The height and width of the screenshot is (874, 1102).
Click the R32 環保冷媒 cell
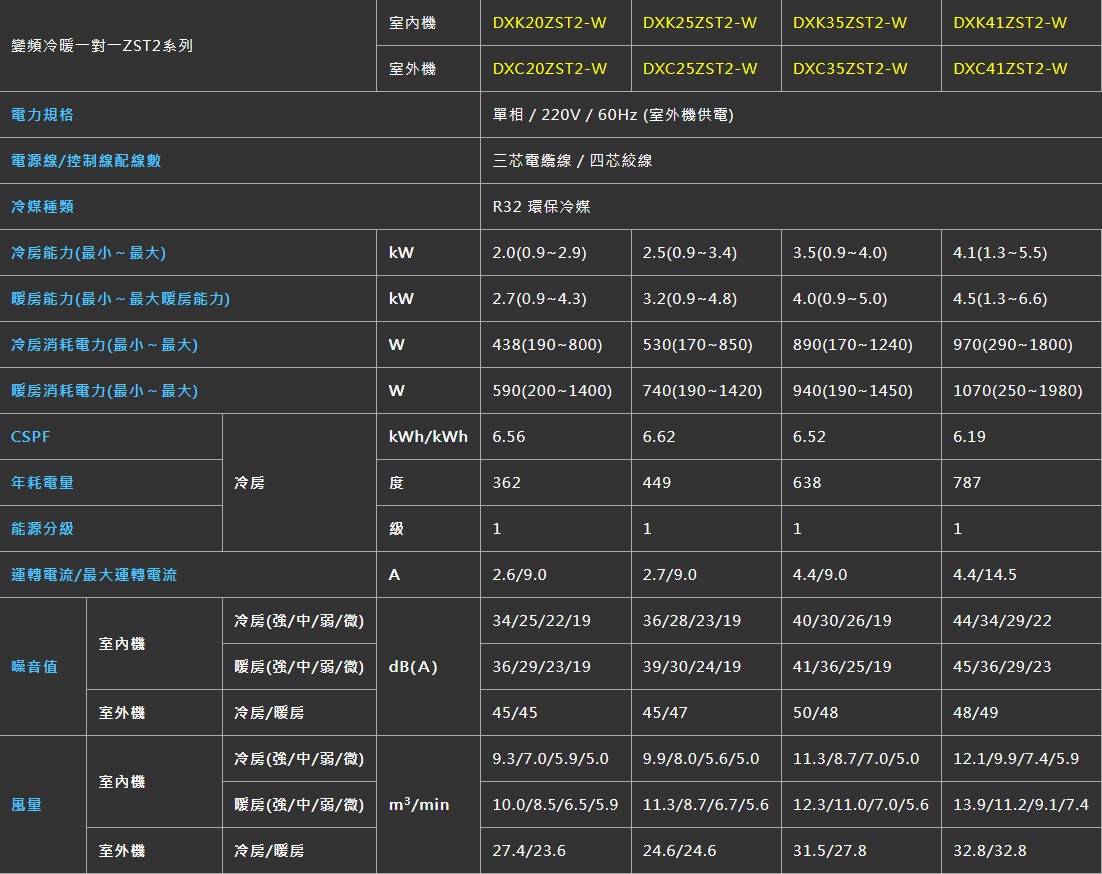click(x=541, y=207)
